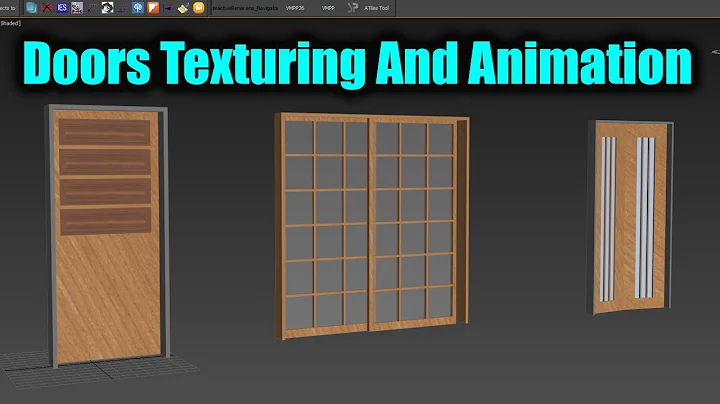Click the yellow round toolbar icon
This screenshot has height=404, width=720.
point(198,7)
